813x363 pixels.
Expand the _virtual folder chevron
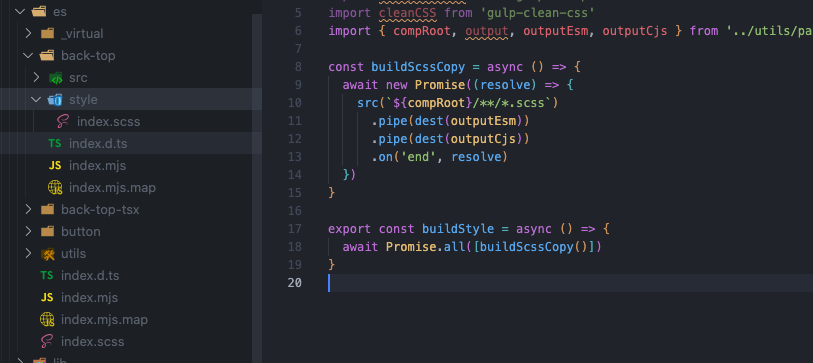coord(29,34)
